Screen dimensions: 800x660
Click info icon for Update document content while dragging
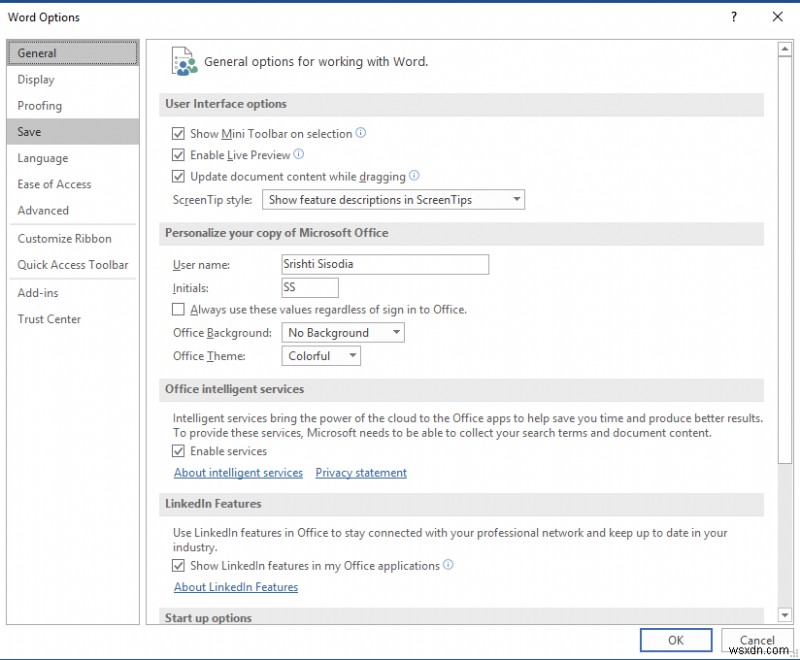point(416,176)
